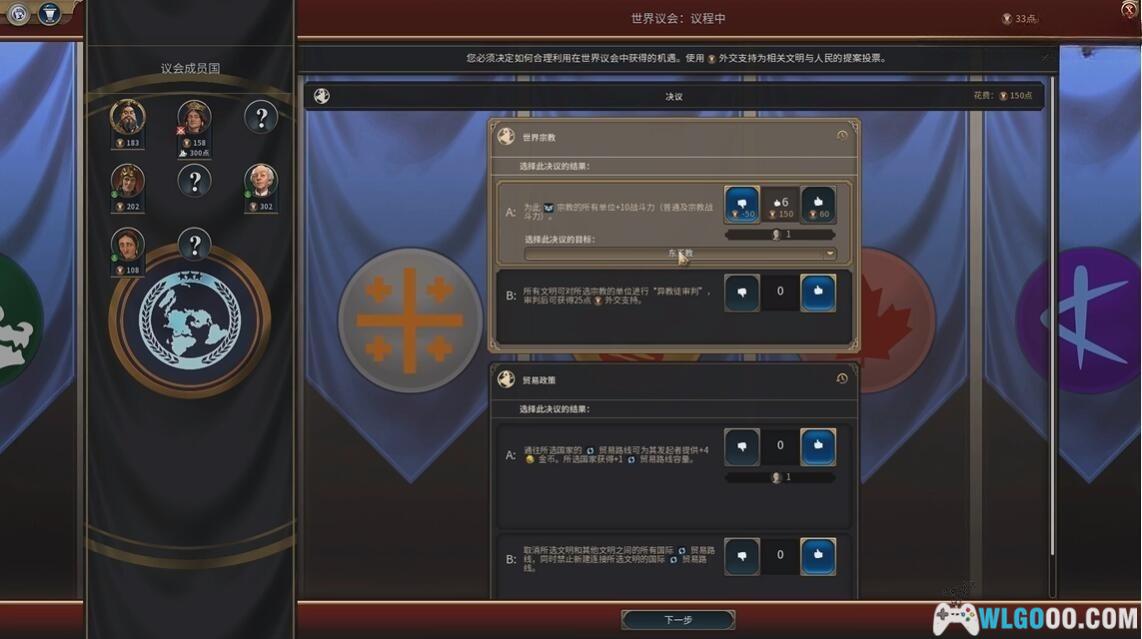Click thumbs-up vote on World Religion option B

(x=818, y=292)
